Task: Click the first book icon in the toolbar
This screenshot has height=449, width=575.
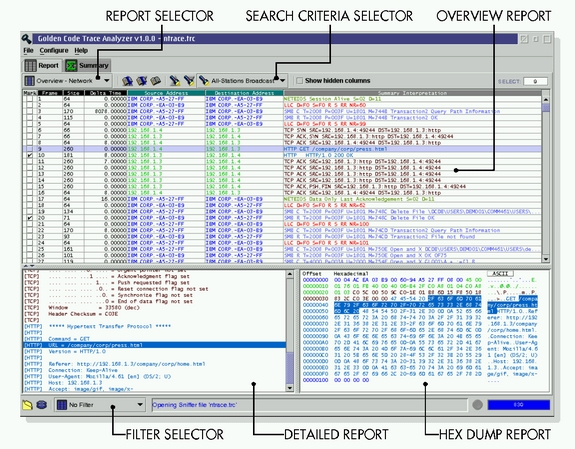Action: click(x=127, y=80)
